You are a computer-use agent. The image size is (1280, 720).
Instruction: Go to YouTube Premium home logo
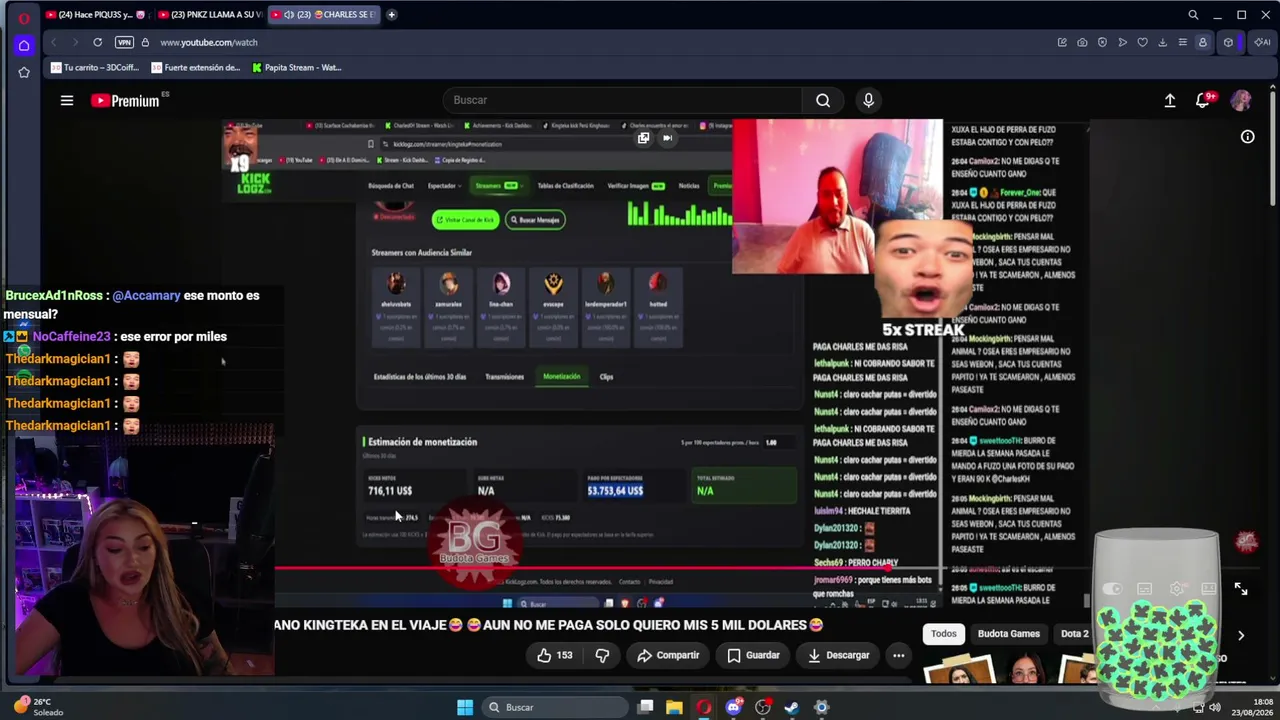125,100
